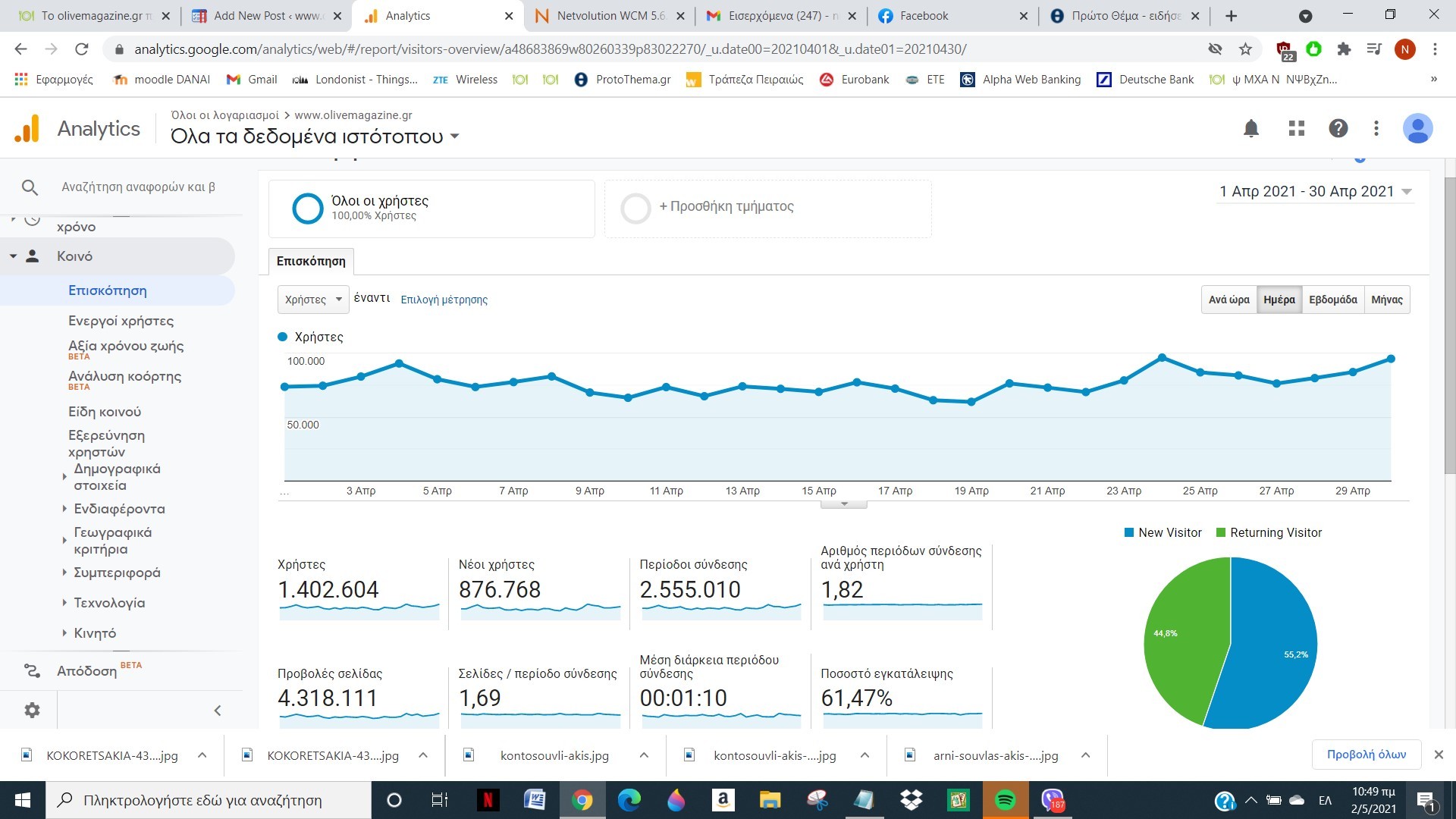Open the Spotify icon in the taskbar

click(x=1005, y=800)
